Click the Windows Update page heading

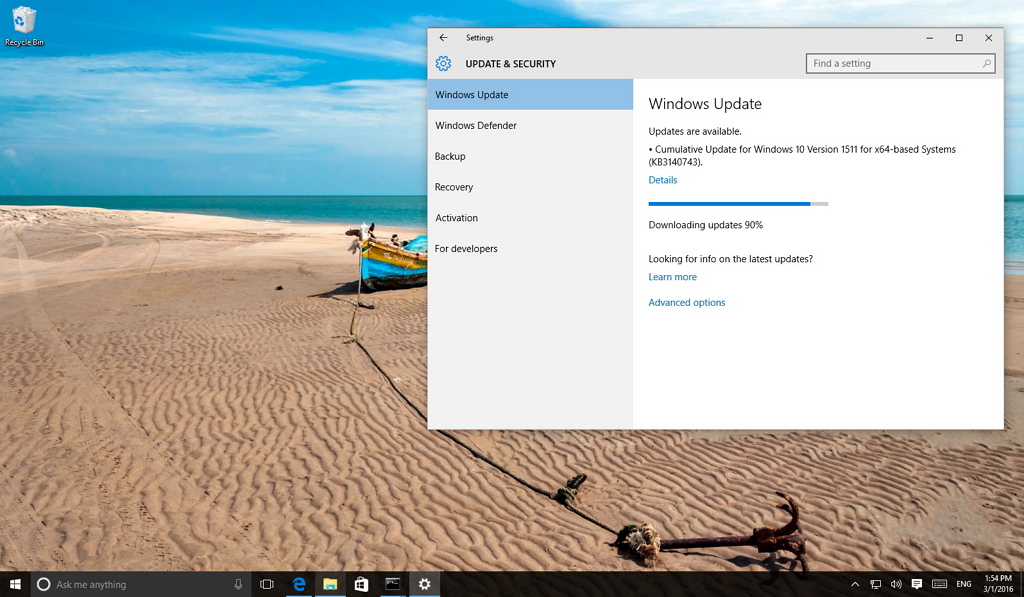[705, 104]
